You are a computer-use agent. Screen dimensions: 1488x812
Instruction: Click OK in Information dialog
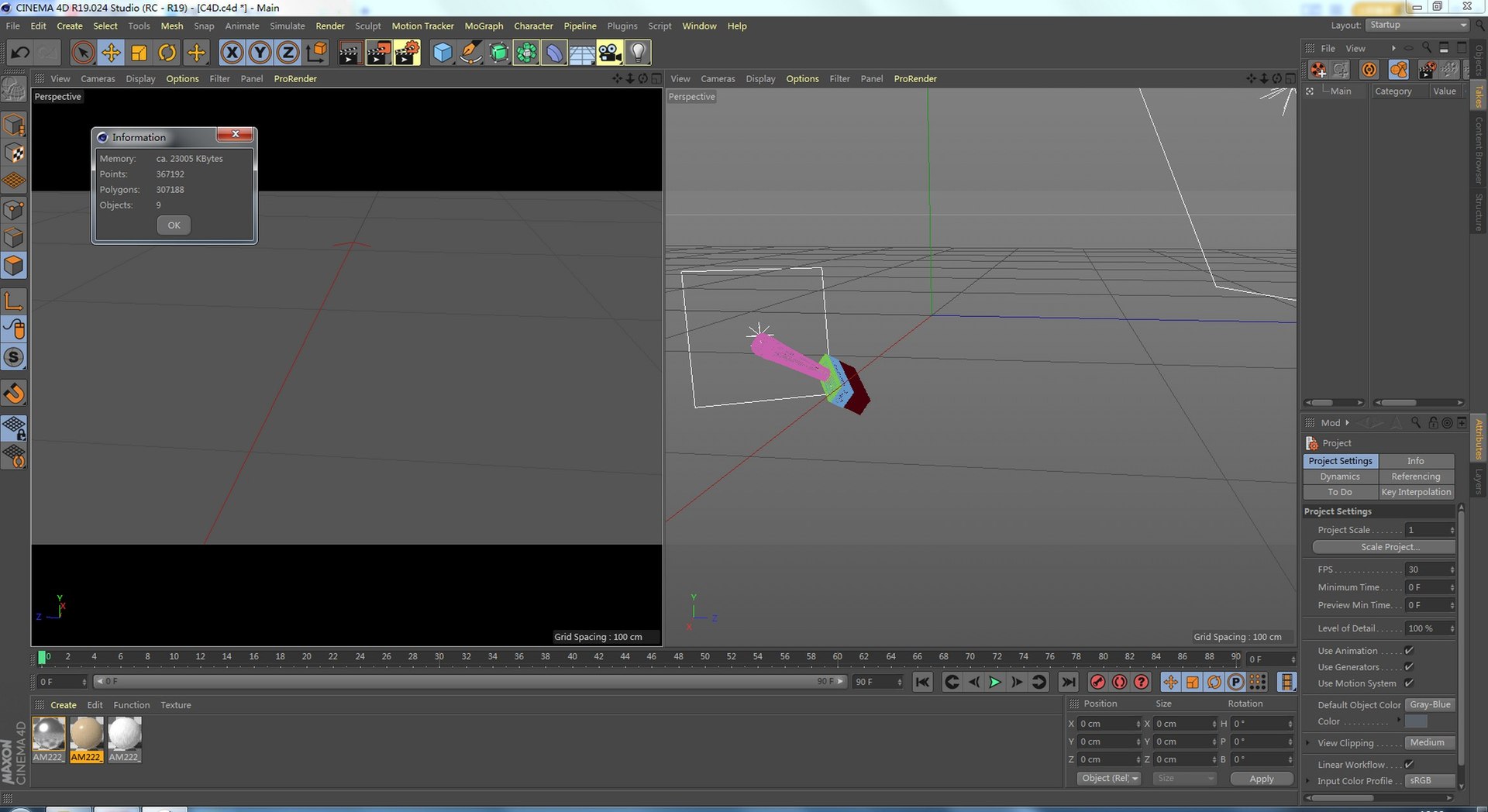click(174, 225)
